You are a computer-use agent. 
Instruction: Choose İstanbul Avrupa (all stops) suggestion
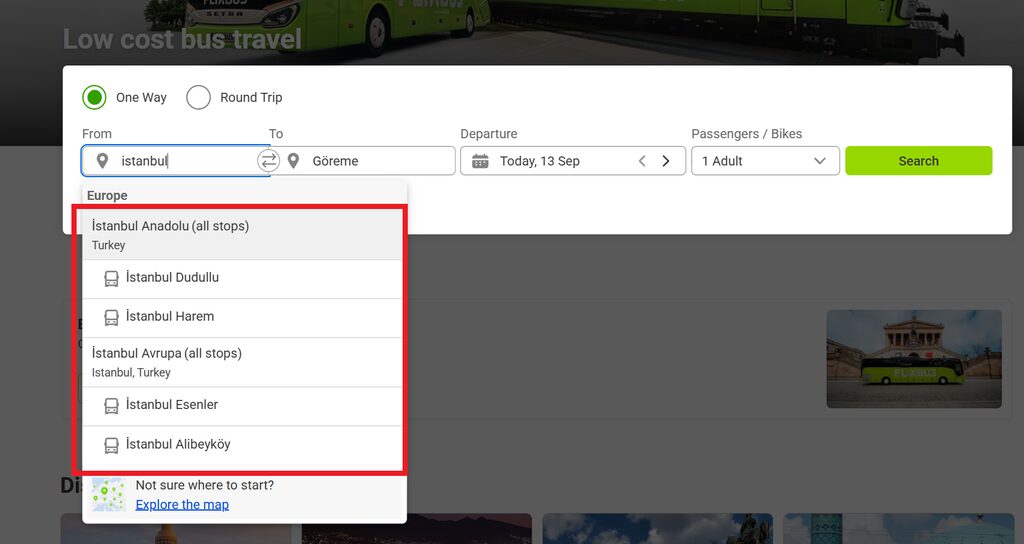pos(242,362)
